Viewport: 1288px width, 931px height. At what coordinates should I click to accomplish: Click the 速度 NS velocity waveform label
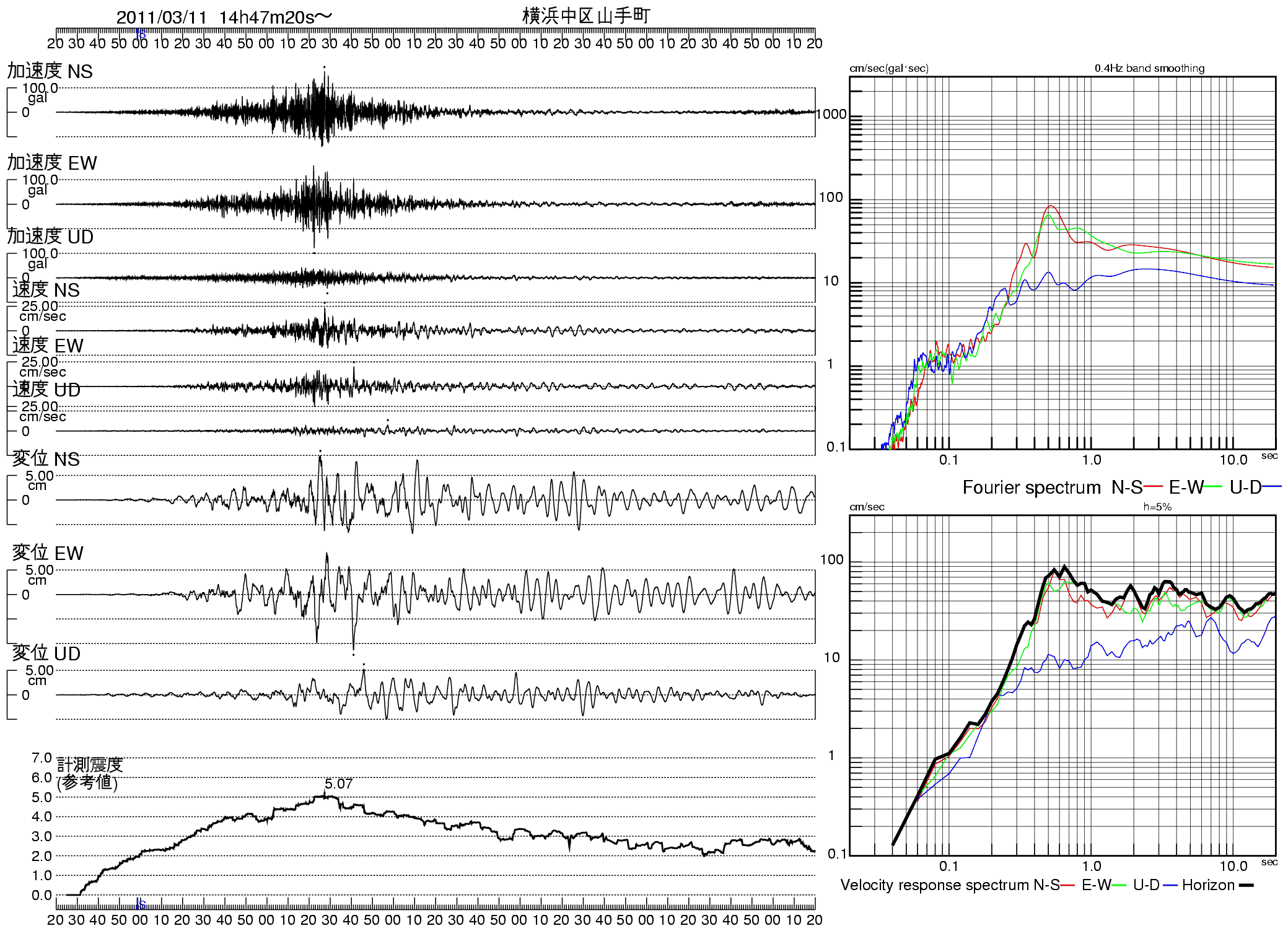tap(46, 290)
